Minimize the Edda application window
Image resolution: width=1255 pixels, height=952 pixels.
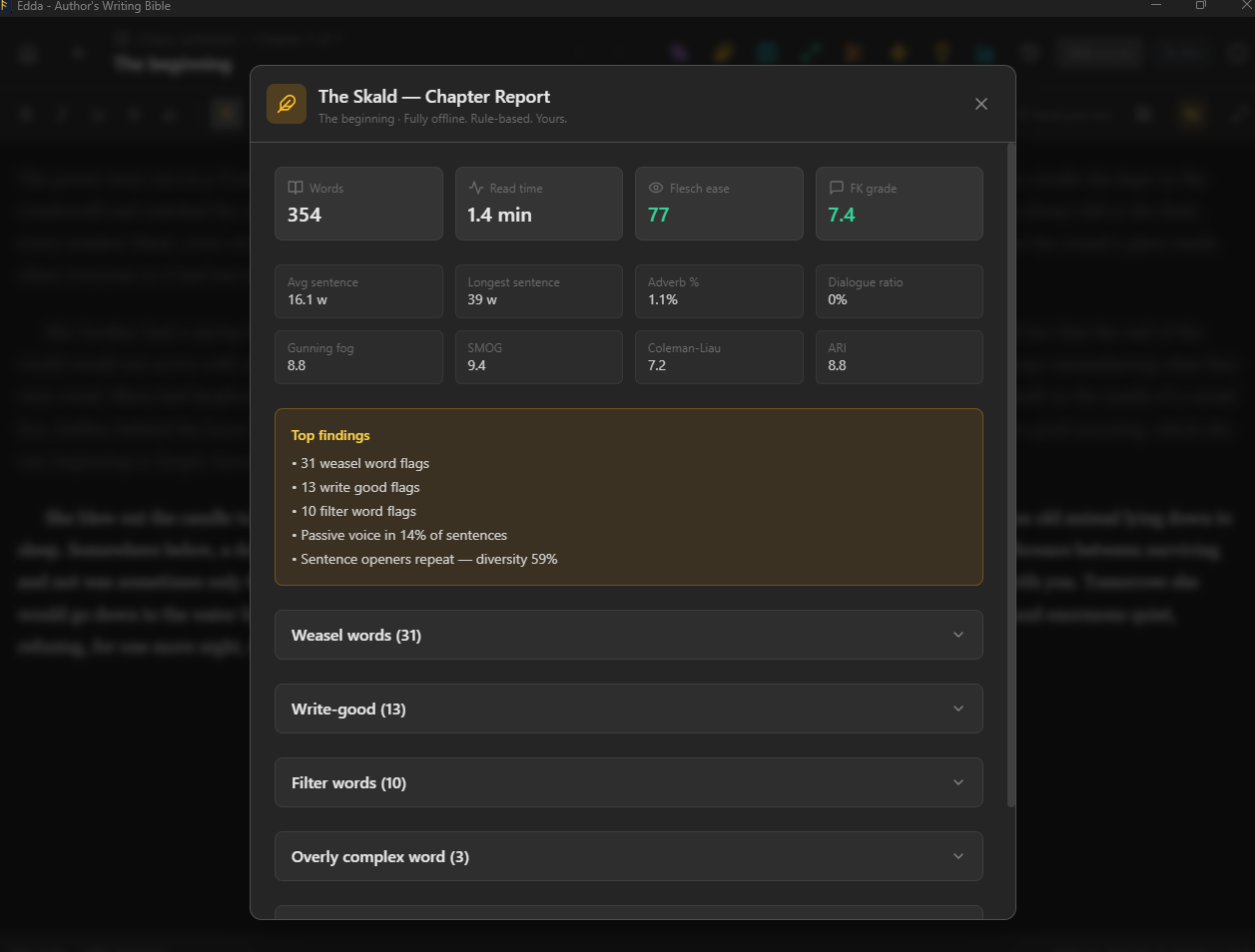pyautogui.click(x=1156, y=6)
